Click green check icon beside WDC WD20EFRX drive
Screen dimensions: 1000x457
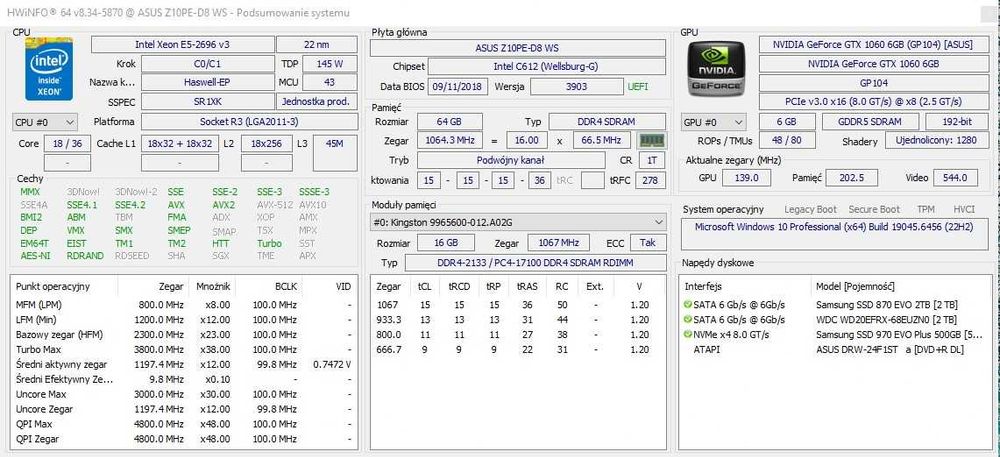(x=688, y=319)
